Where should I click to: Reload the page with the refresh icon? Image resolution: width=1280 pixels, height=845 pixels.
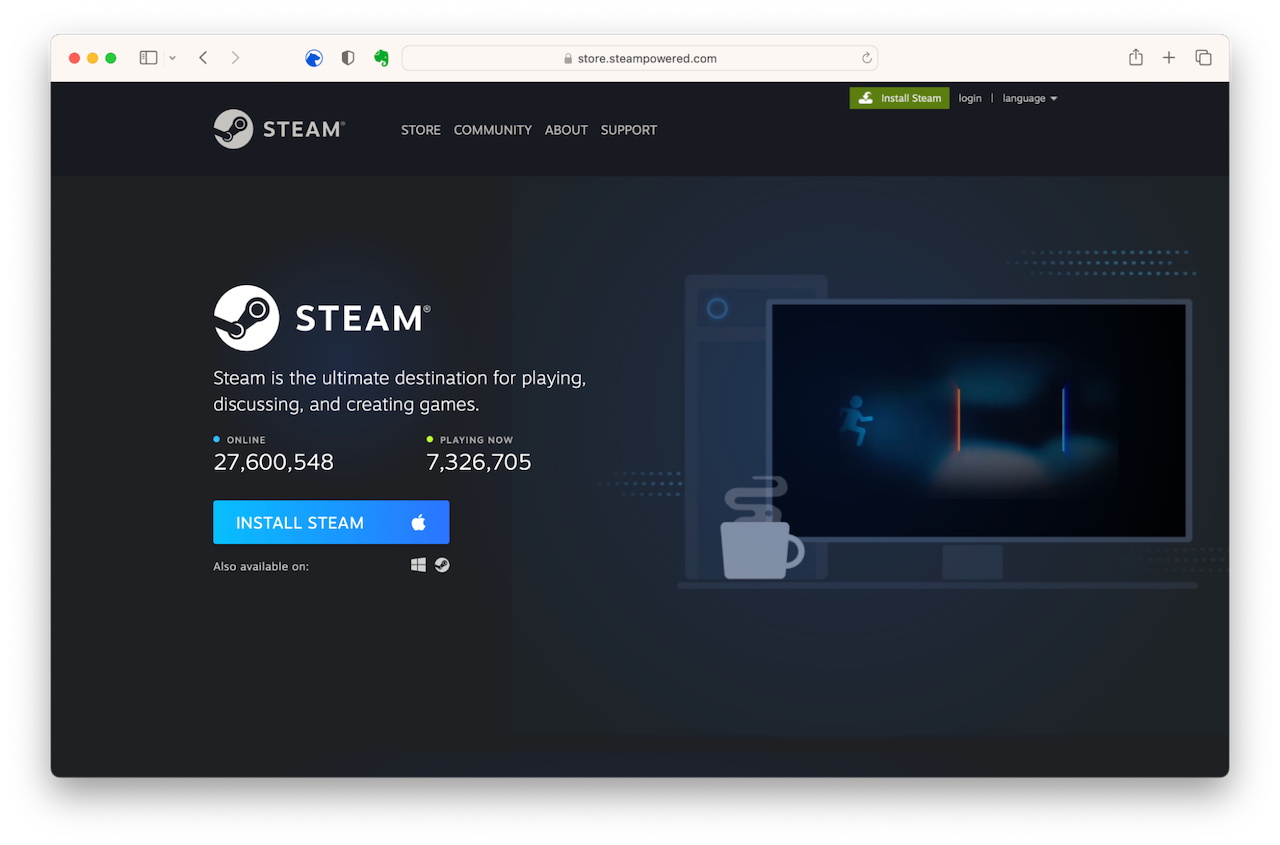click(x=867, y=58)
